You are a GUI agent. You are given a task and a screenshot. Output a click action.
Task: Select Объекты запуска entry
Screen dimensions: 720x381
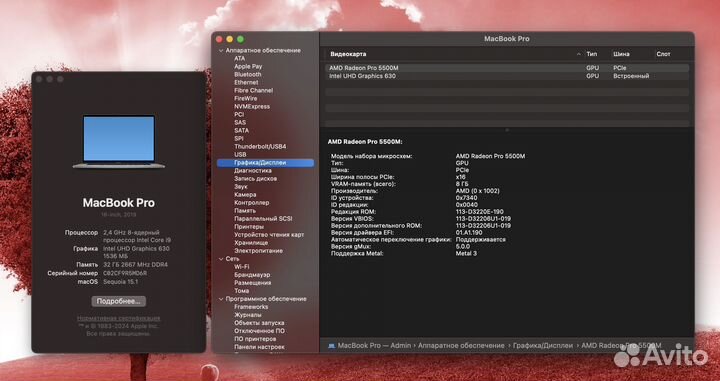pos(259,323)
